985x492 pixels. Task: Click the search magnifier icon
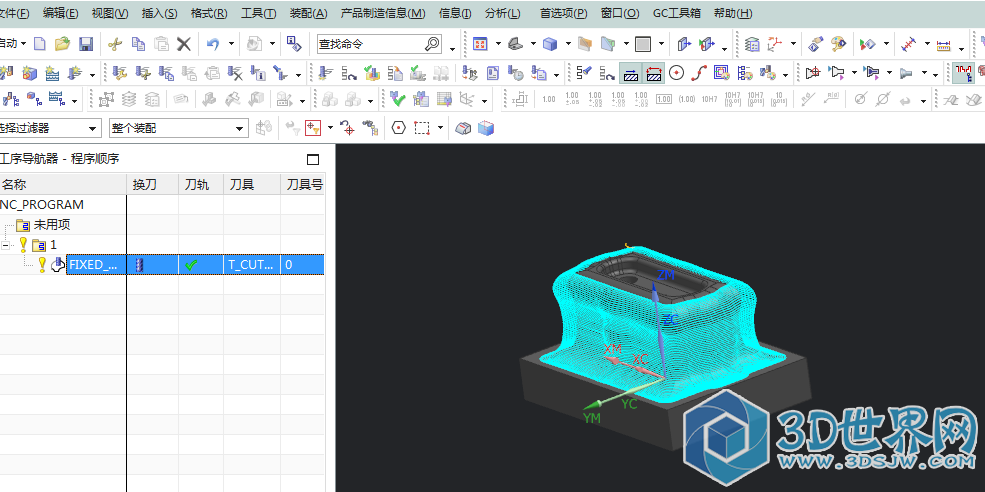432,44
